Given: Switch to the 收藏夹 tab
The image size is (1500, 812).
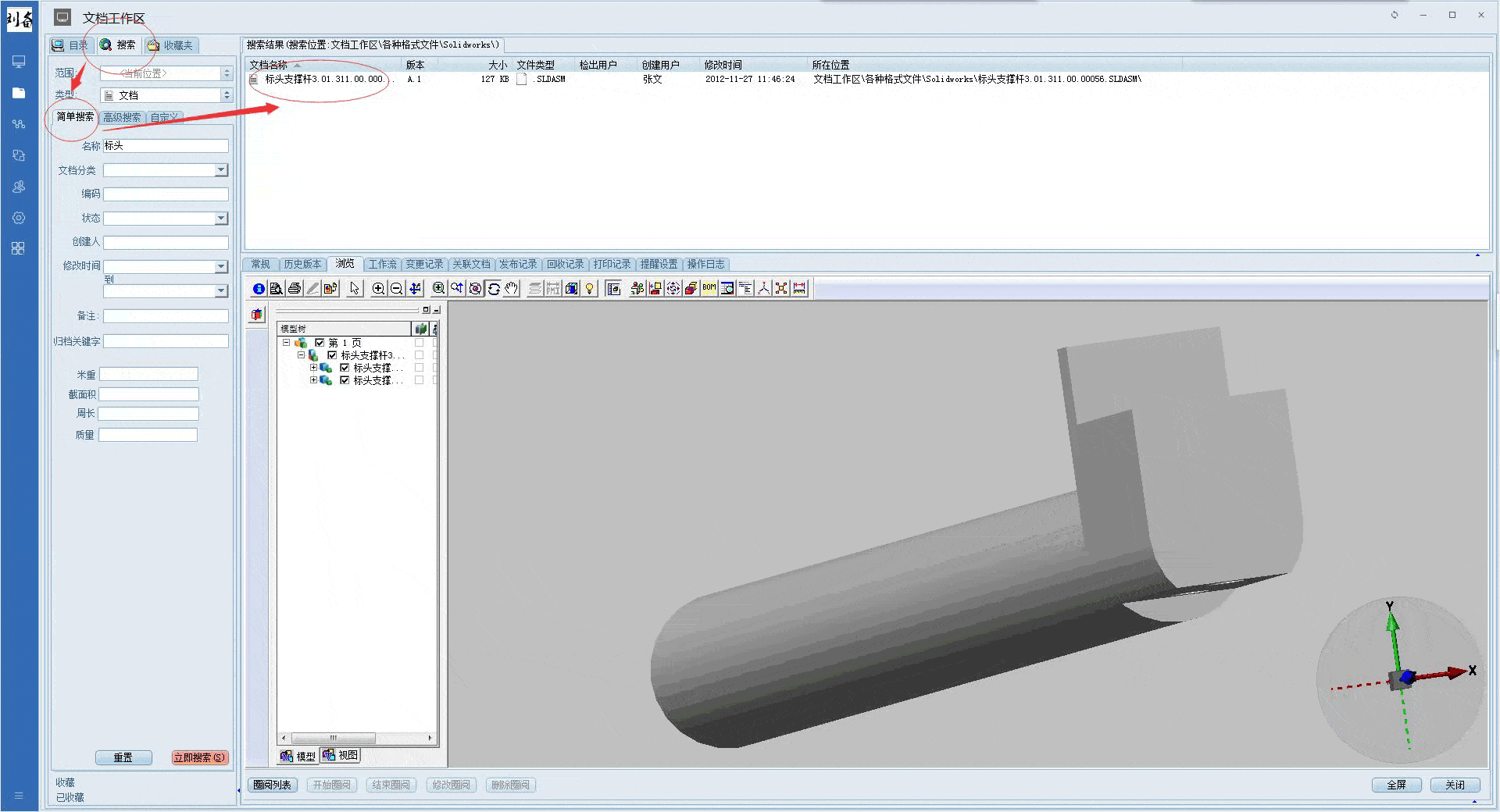Looking at the screenshot, I should point(170,45).
